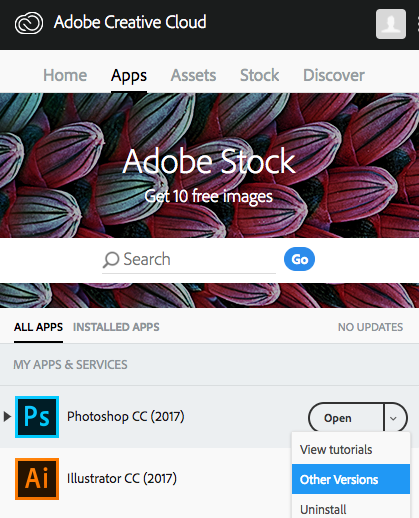
Task: Open the Discover tab
Action: point(334,75)
